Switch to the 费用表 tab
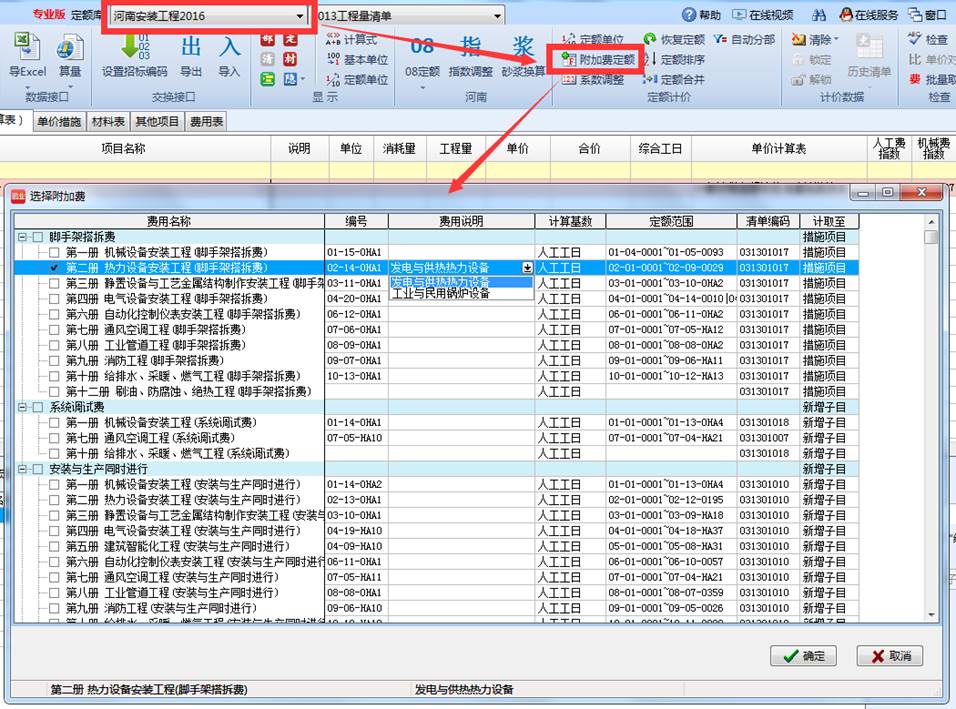Image resolution: width=956 pixels, height=709 pixels. coord(206,122)
